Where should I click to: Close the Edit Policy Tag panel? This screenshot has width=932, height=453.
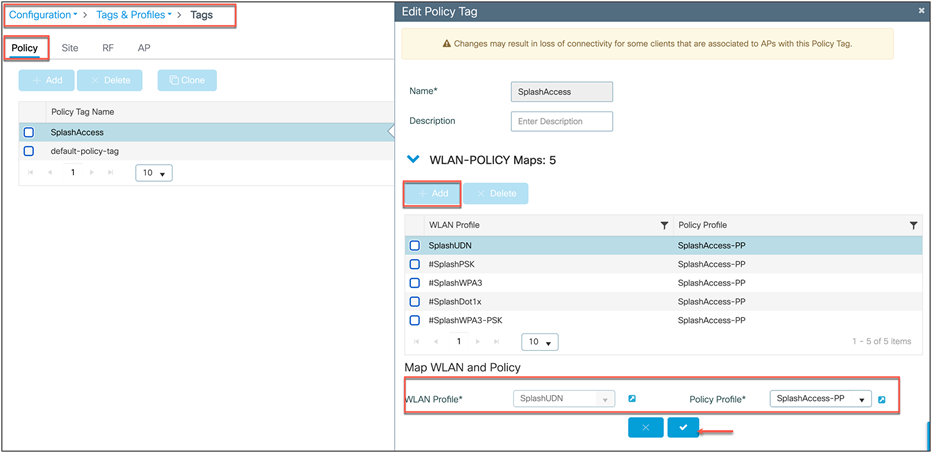click(921, 11)
